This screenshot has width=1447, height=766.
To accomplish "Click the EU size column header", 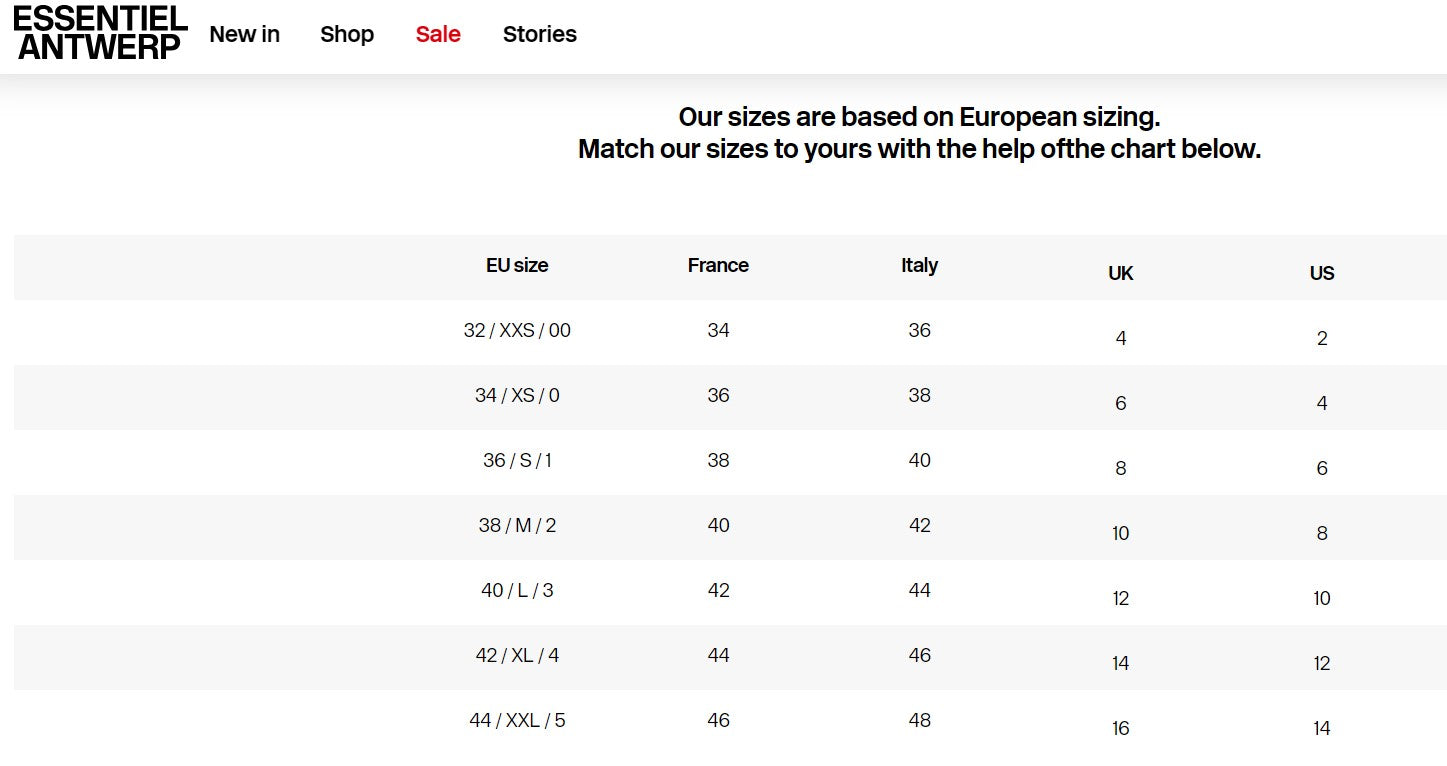I will 517,265.
